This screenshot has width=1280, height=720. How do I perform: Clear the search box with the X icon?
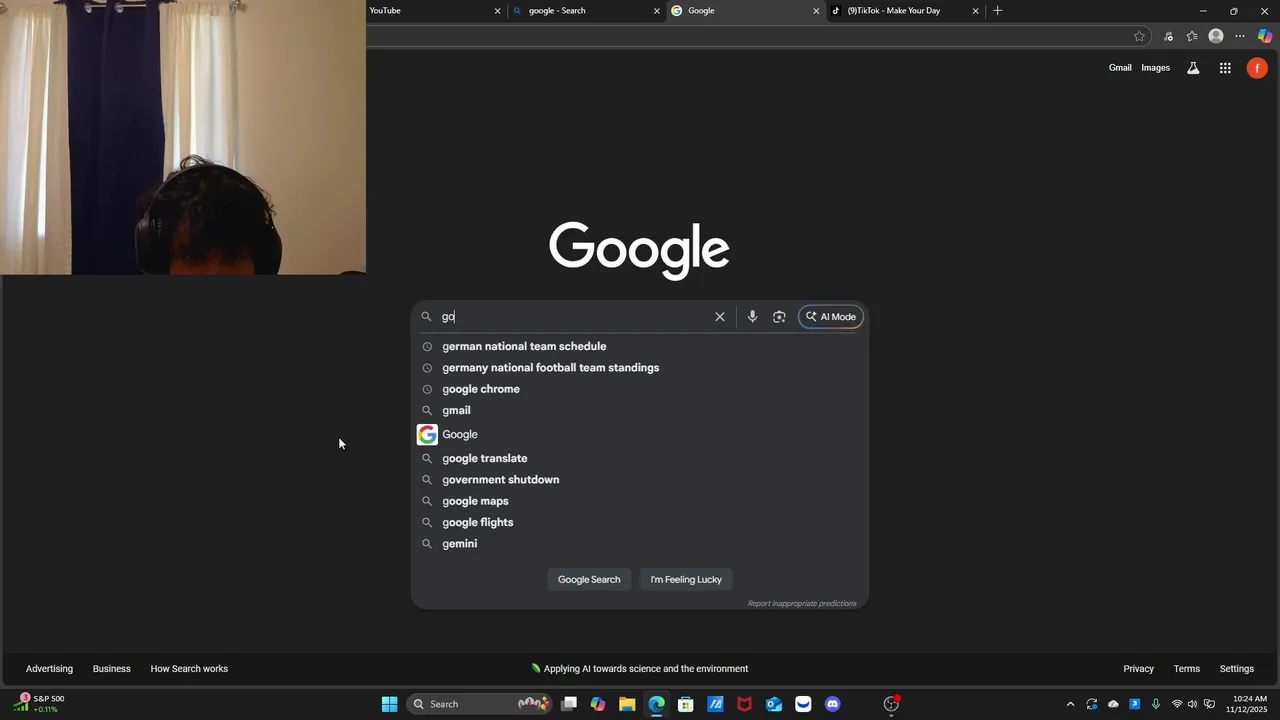coord(719,317)
